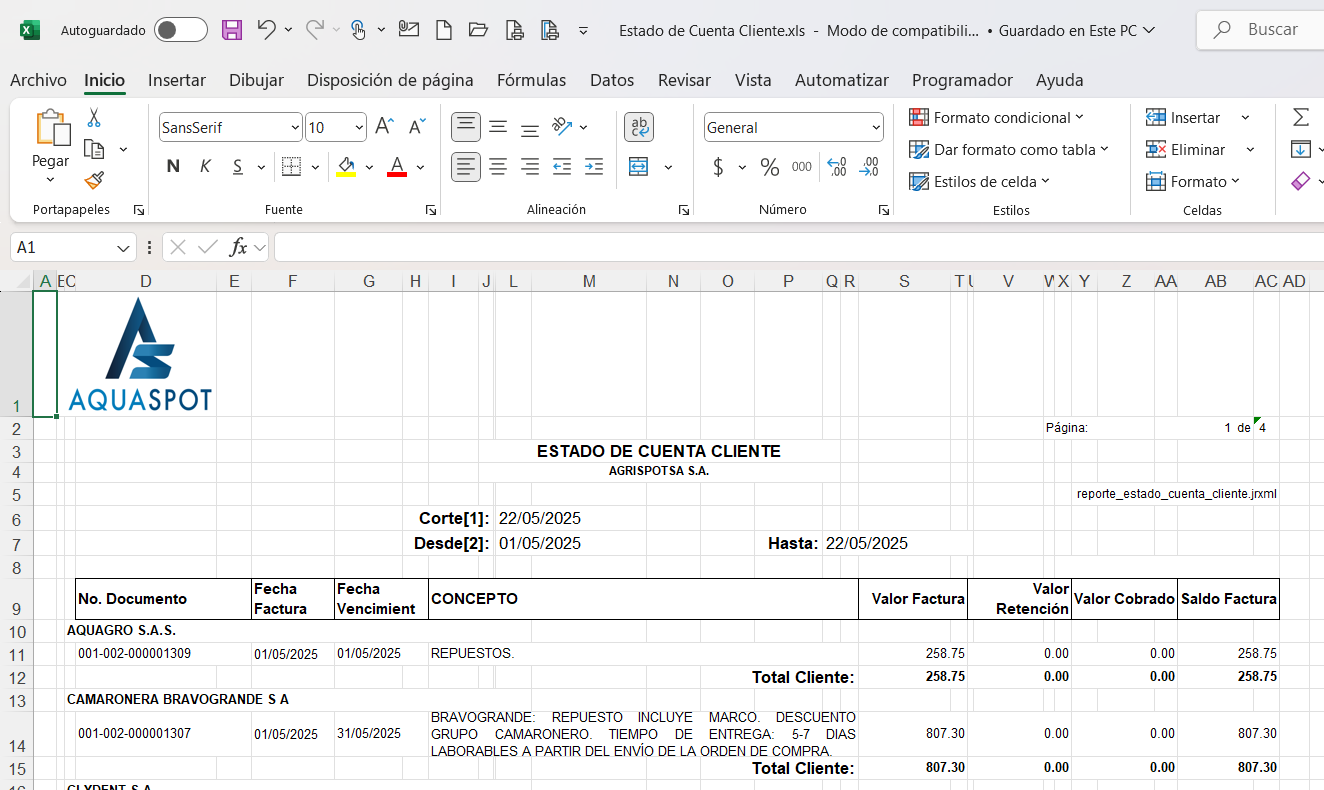
Task: Click the Increase Font Size icon
Action: [x=383, y=127]
